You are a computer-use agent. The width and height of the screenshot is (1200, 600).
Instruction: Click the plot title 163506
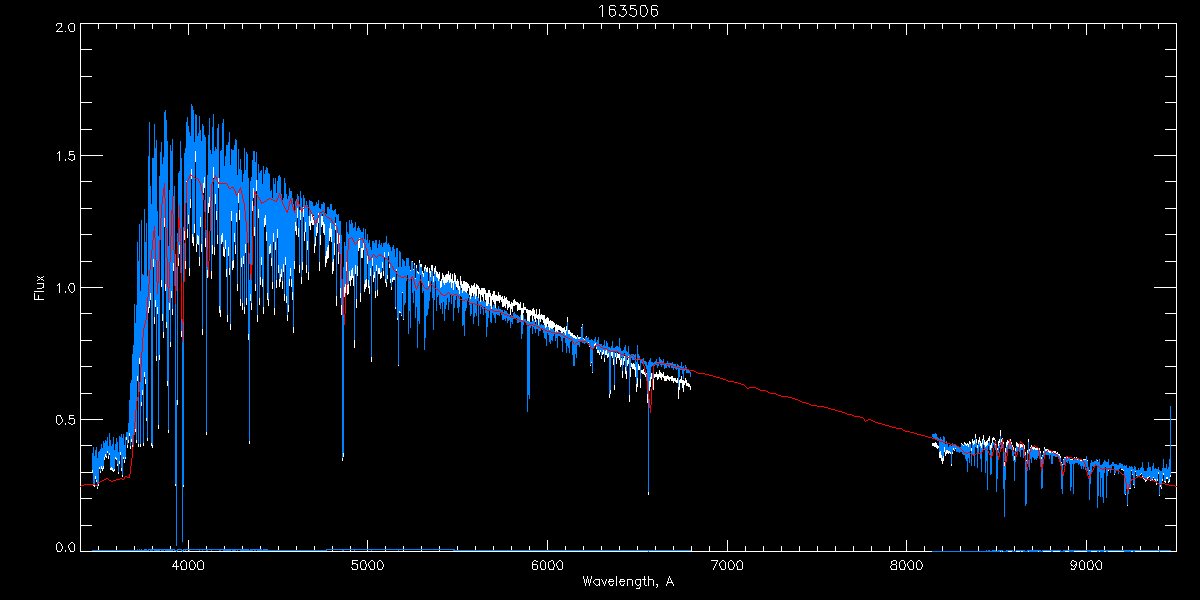tap(628, 11)
